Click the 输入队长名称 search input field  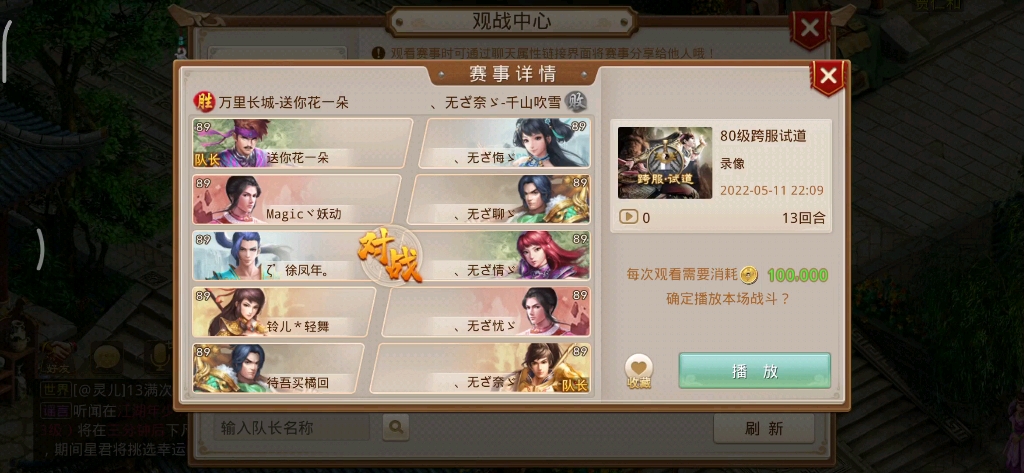[292, 428]
